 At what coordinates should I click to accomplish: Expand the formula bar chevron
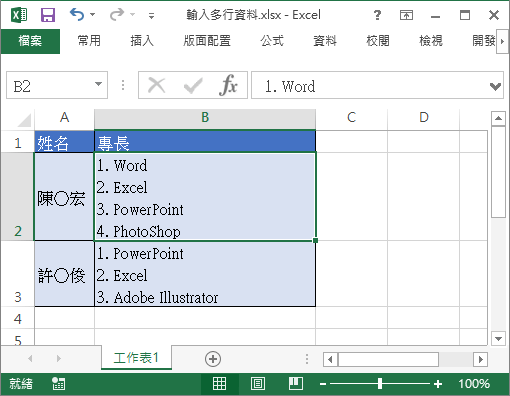tap(495, 86)
